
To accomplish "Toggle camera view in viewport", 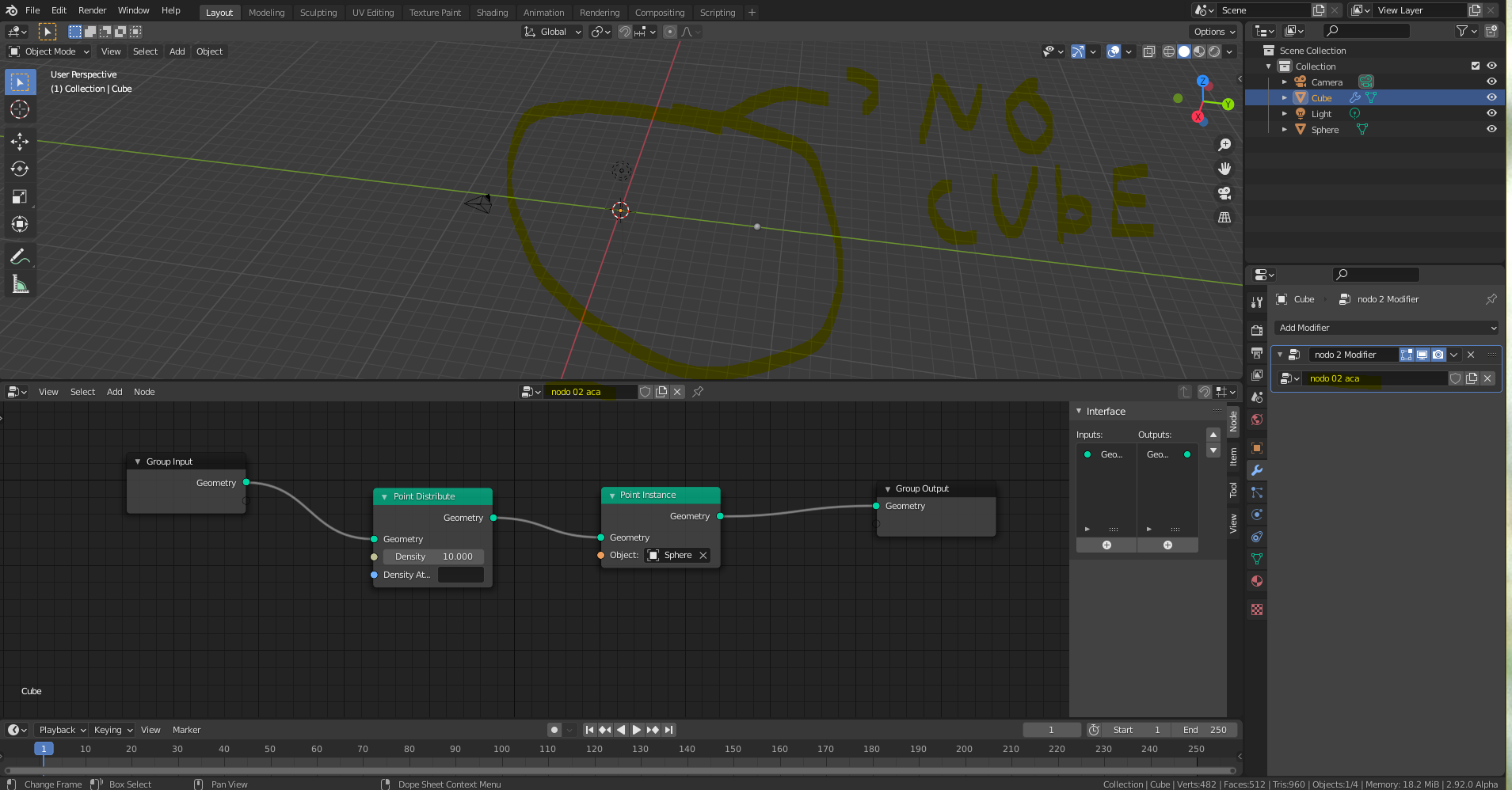I will (x=1224, y=193).
